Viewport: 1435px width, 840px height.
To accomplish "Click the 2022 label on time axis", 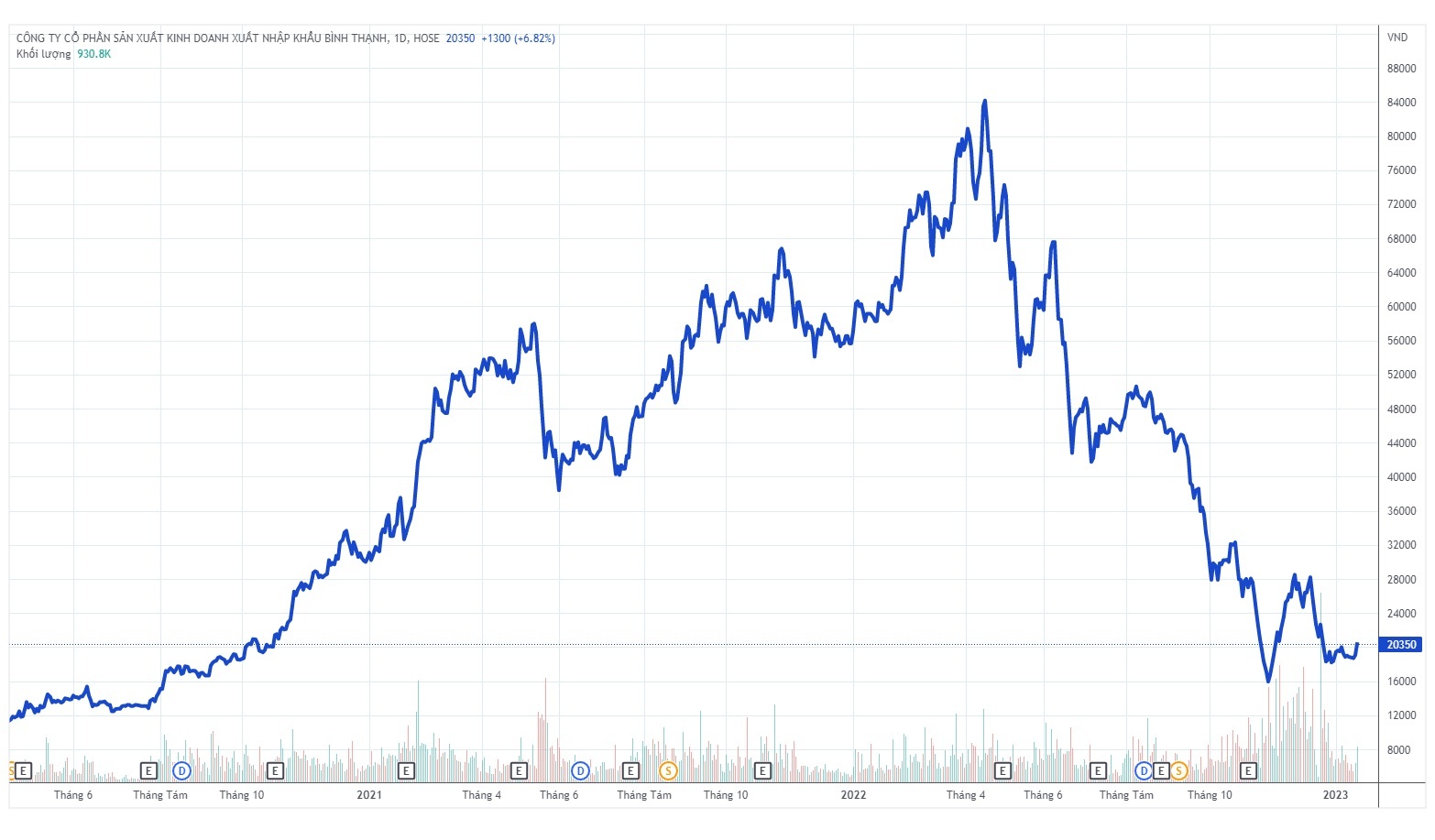I will (853, 795).
